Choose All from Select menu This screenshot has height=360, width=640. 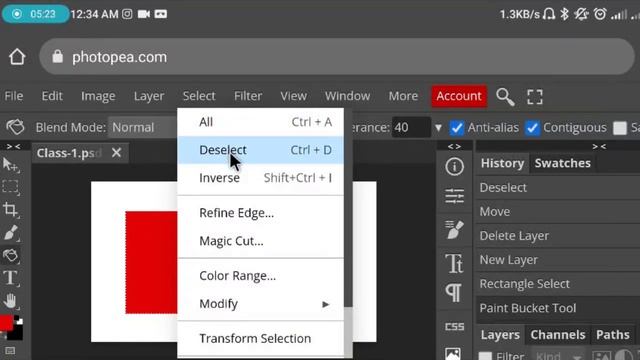(260, 122)
